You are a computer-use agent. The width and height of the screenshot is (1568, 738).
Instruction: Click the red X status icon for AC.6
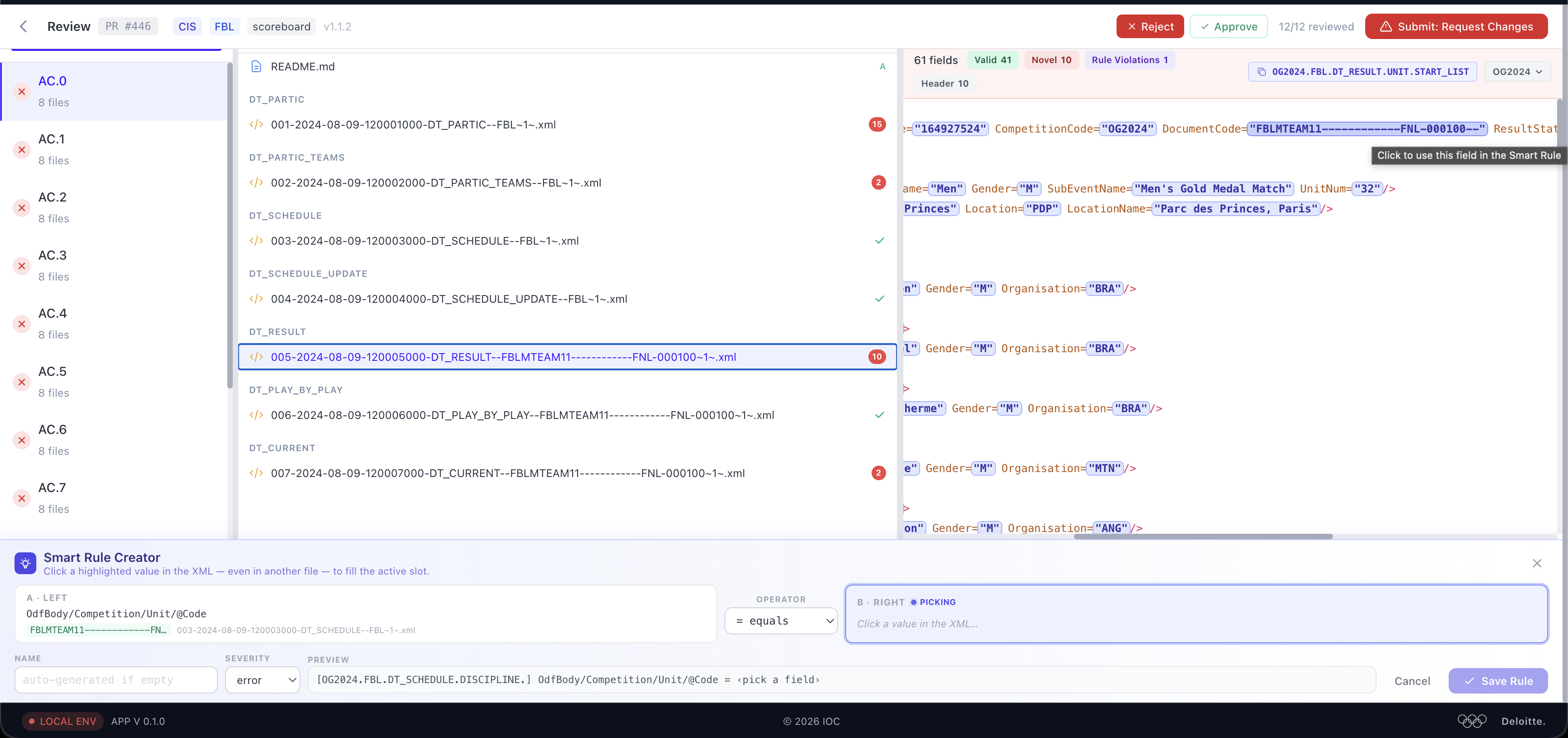(22, 440)
